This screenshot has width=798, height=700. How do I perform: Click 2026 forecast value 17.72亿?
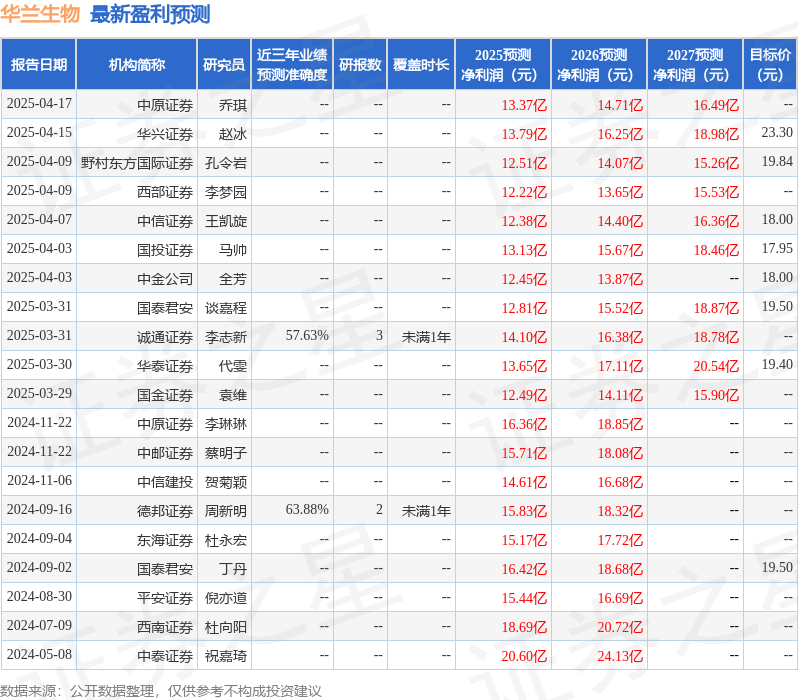620,540
